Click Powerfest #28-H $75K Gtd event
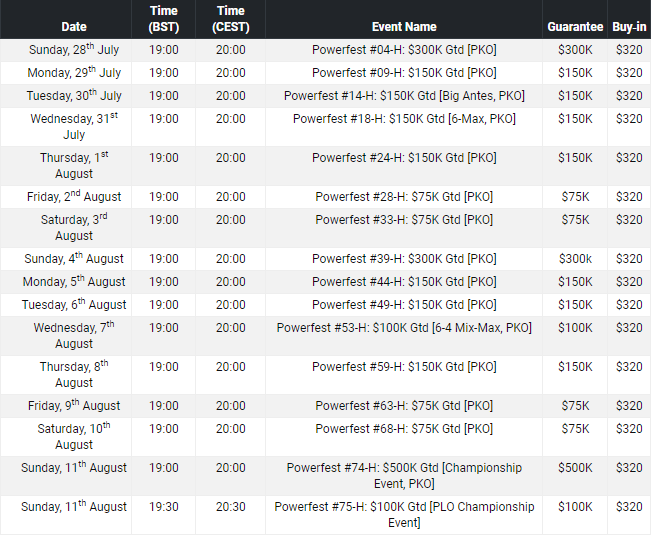 404,197
